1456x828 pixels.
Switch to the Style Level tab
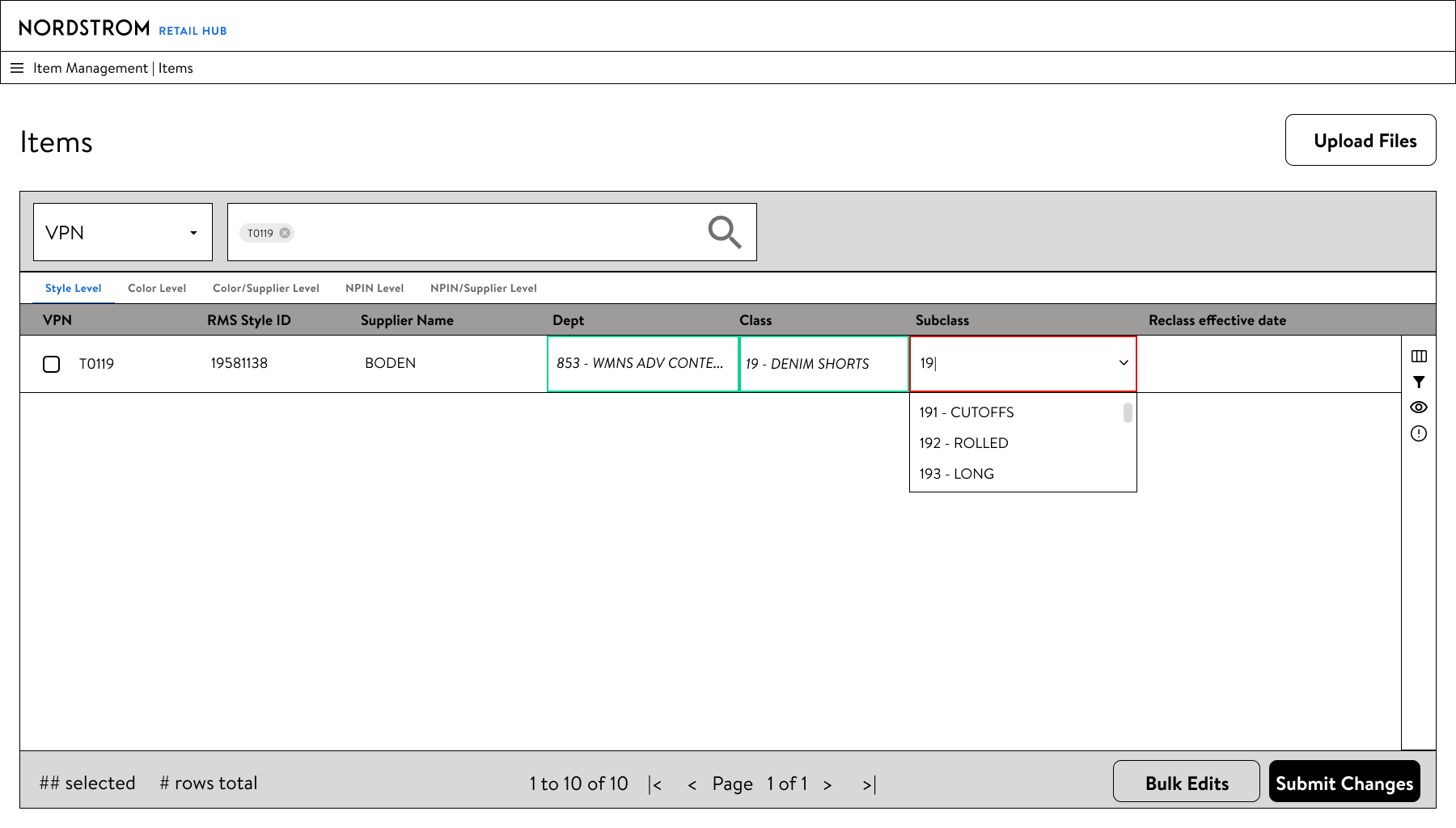pos(73,288)
